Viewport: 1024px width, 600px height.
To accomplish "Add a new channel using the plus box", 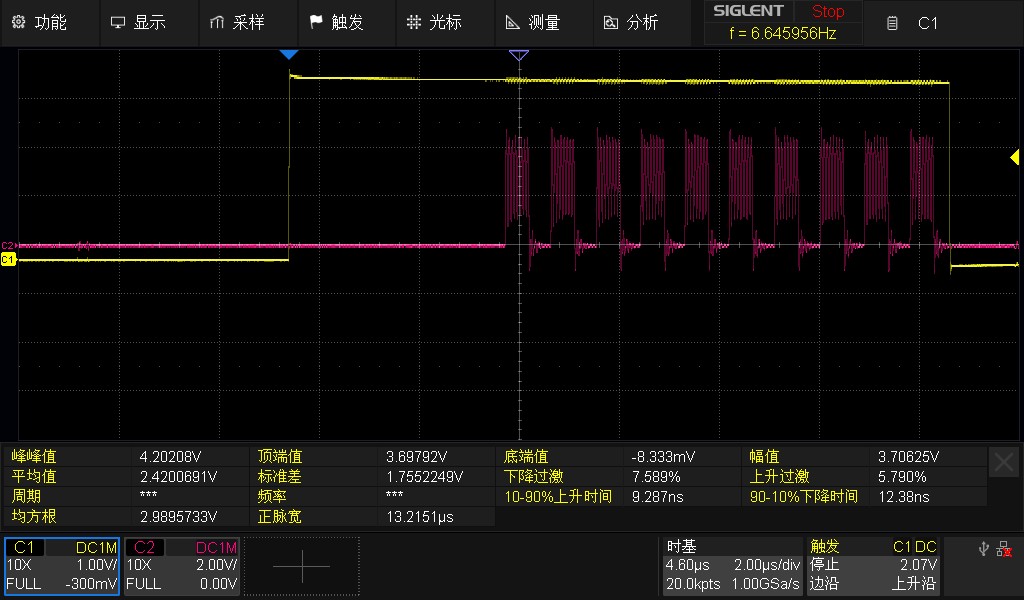I will pyautogui.click(x=301, y=566).
